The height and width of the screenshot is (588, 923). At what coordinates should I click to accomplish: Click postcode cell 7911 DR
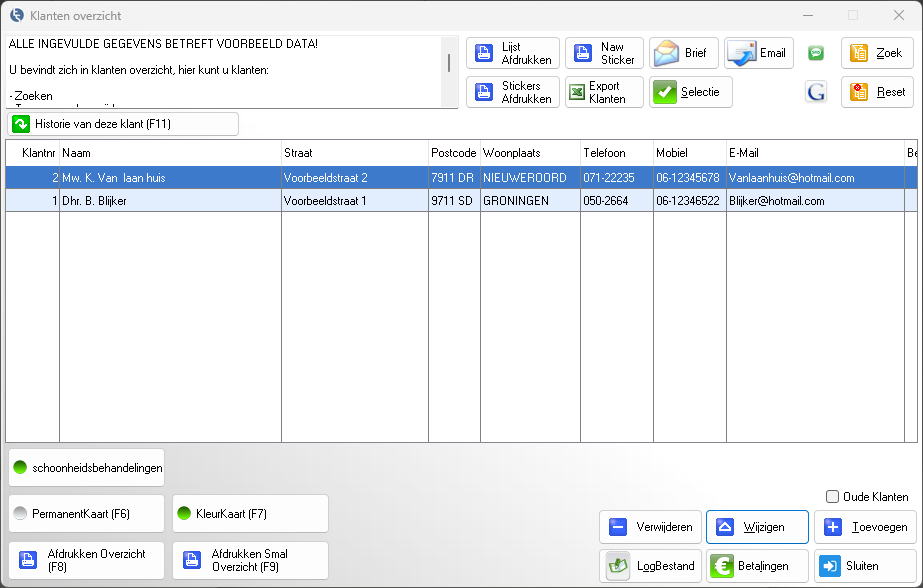pyautogui.click(x=454, y=178)
